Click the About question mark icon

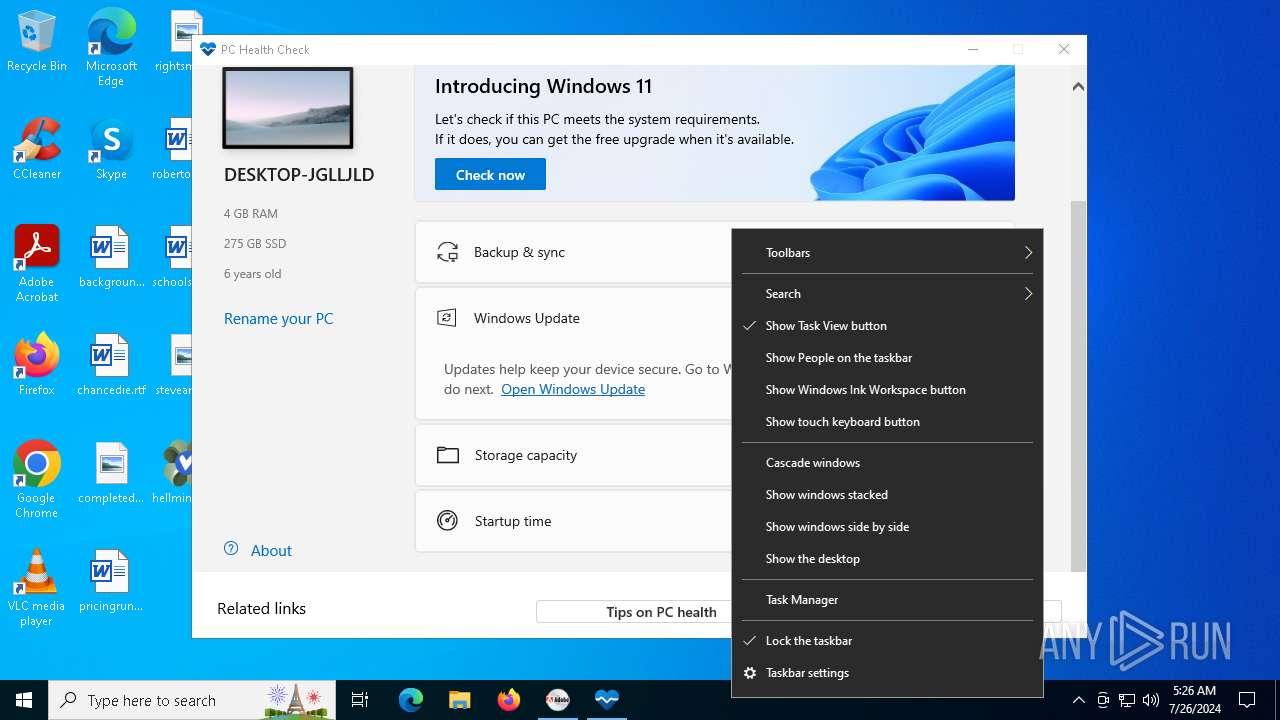(231, 549)
